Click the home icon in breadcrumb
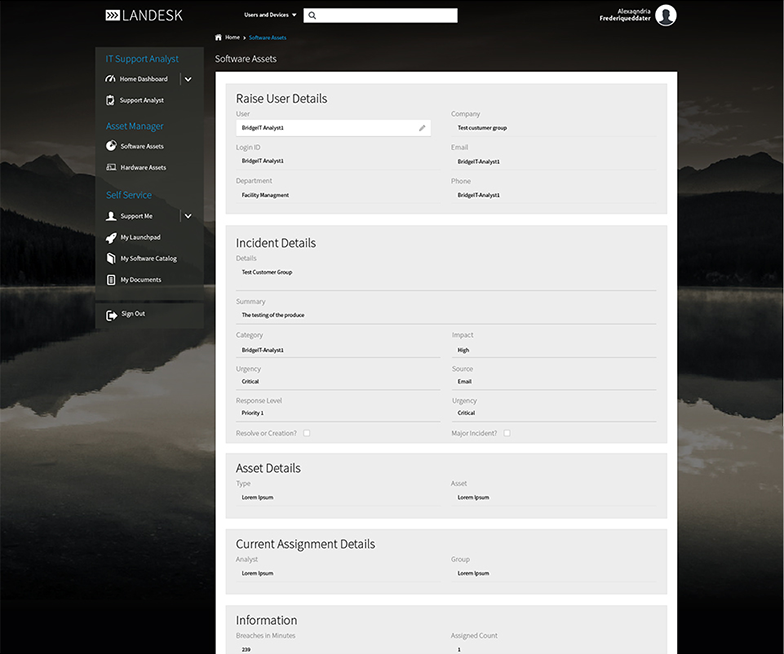784x654 pixels. (219, 37)
